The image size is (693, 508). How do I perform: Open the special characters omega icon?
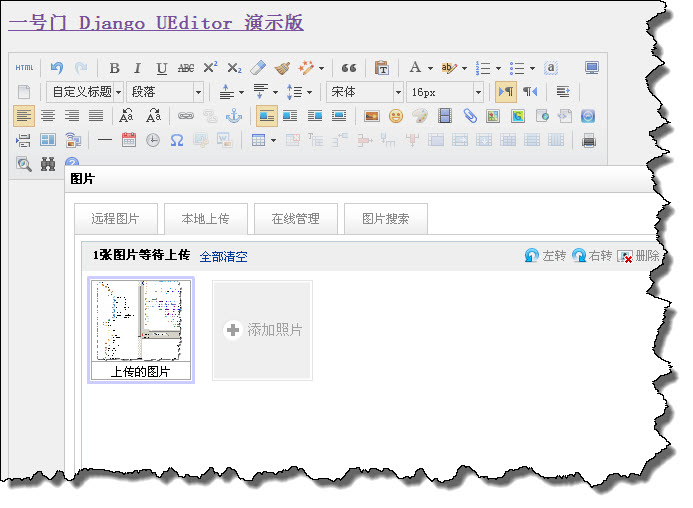click(x=177, y=140)
